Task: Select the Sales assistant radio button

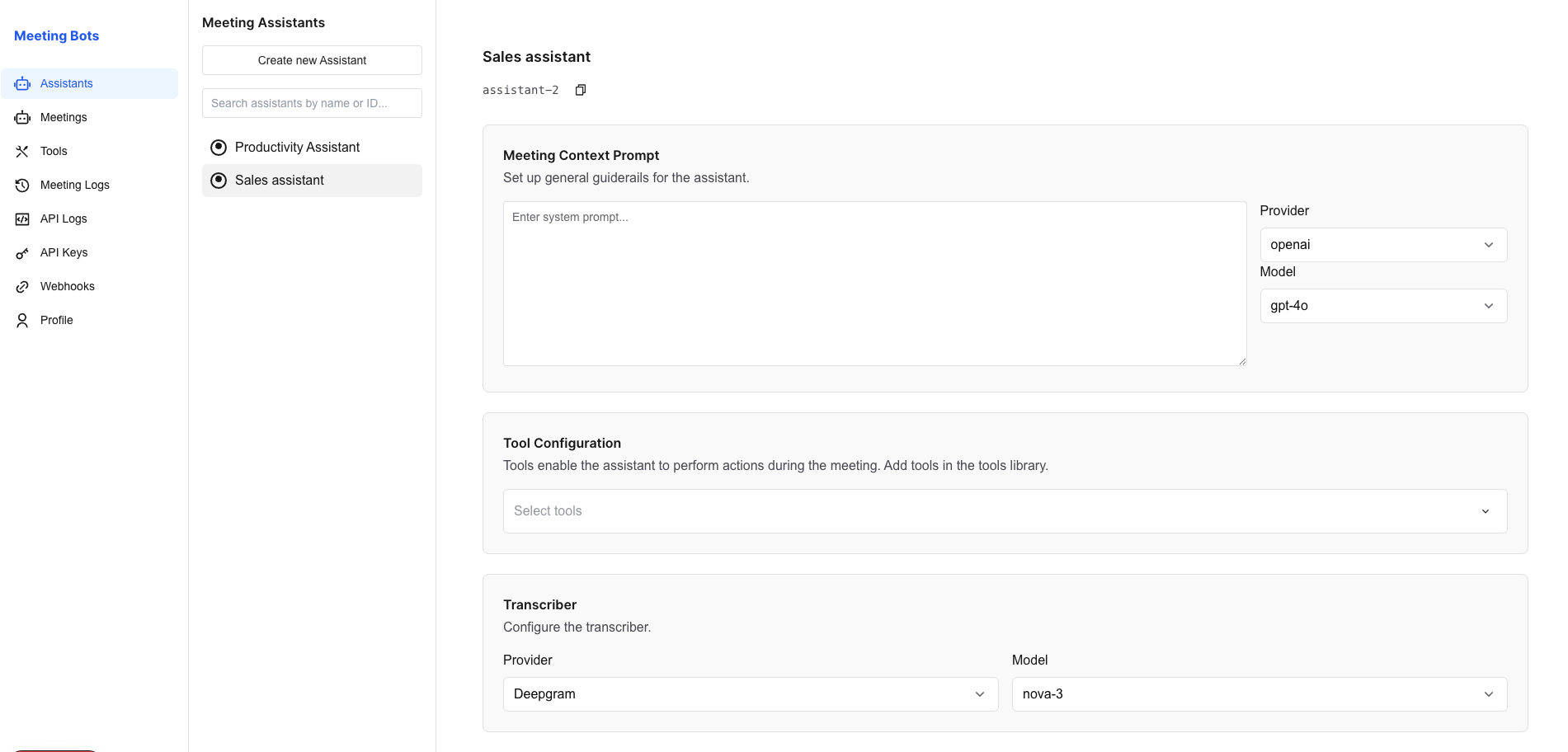Action: click(x=219, y=181)
